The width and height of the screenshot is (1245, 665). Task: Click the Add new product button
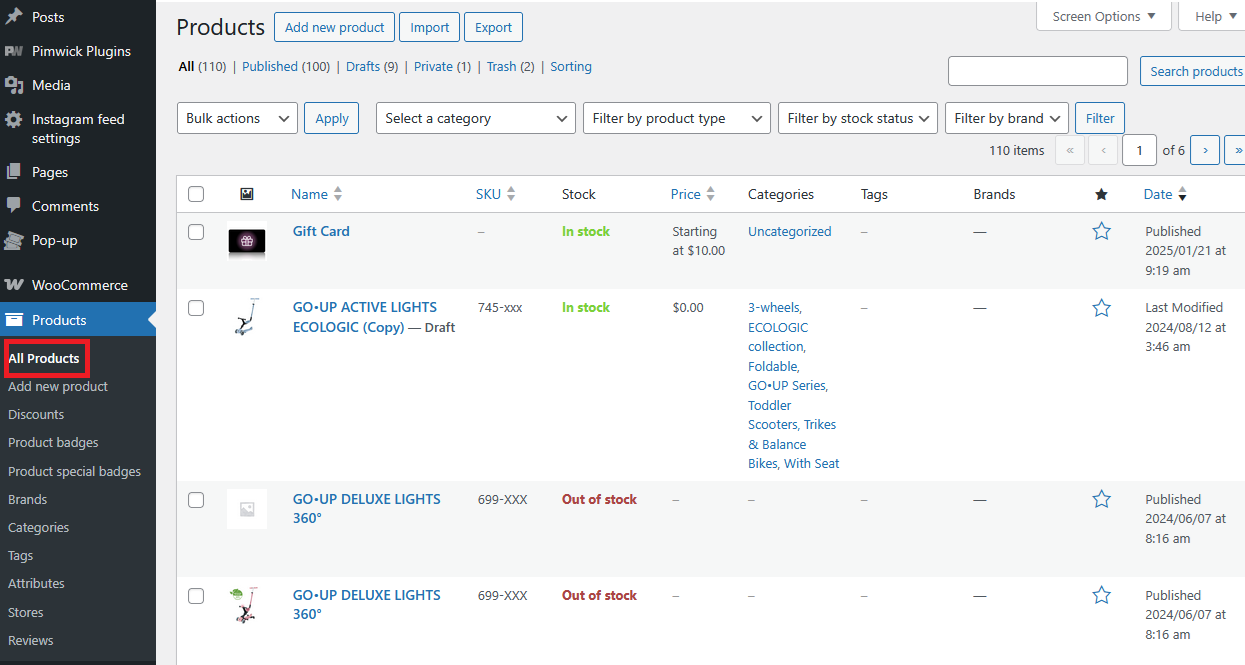coord(335,27)
